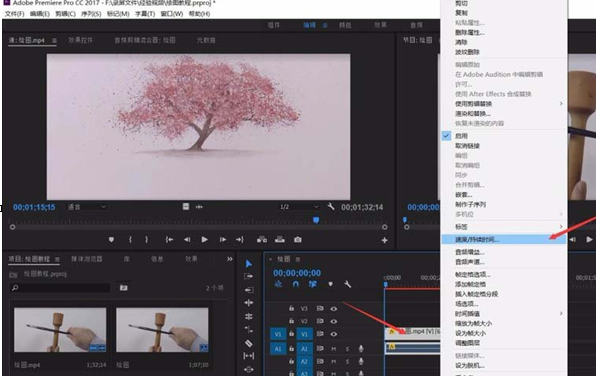Click source monitor blue playhead marker
596x376 pixels.
click(x=316, y=220)
